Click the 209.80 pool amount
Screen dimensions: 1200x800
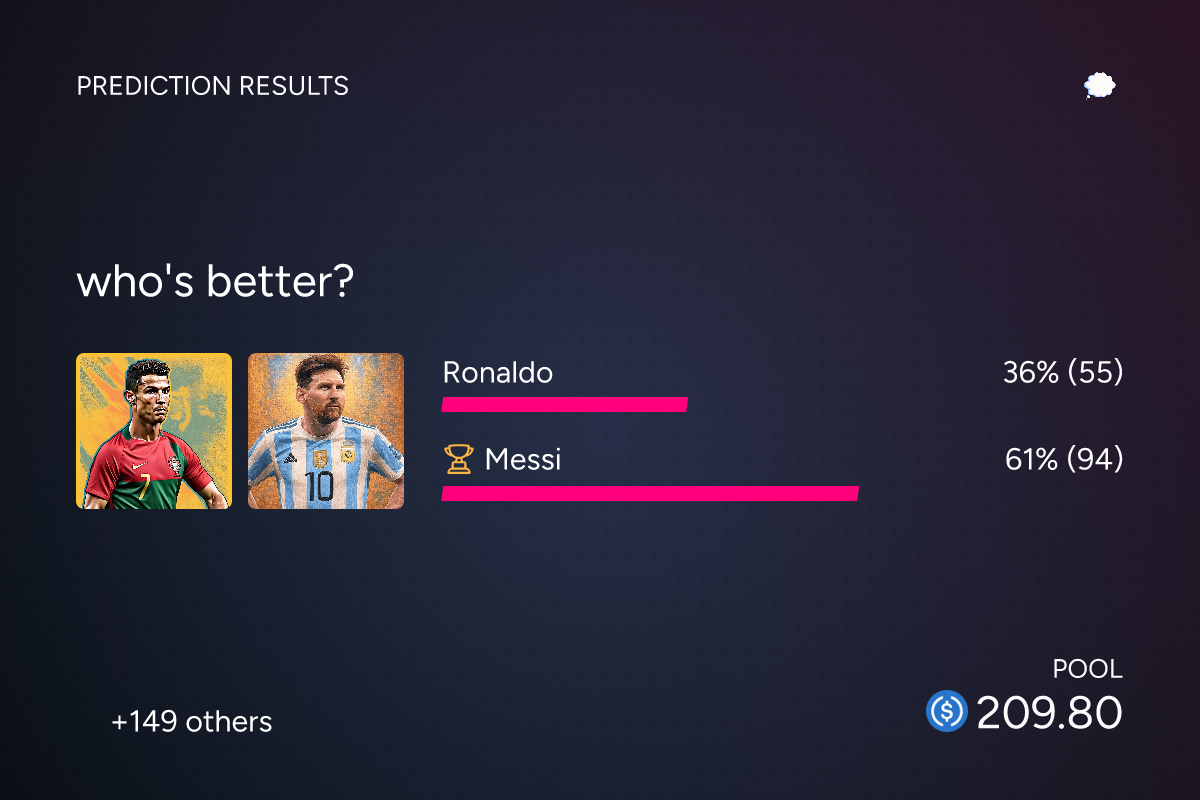pyautogui.click(x=1049, y=713)
